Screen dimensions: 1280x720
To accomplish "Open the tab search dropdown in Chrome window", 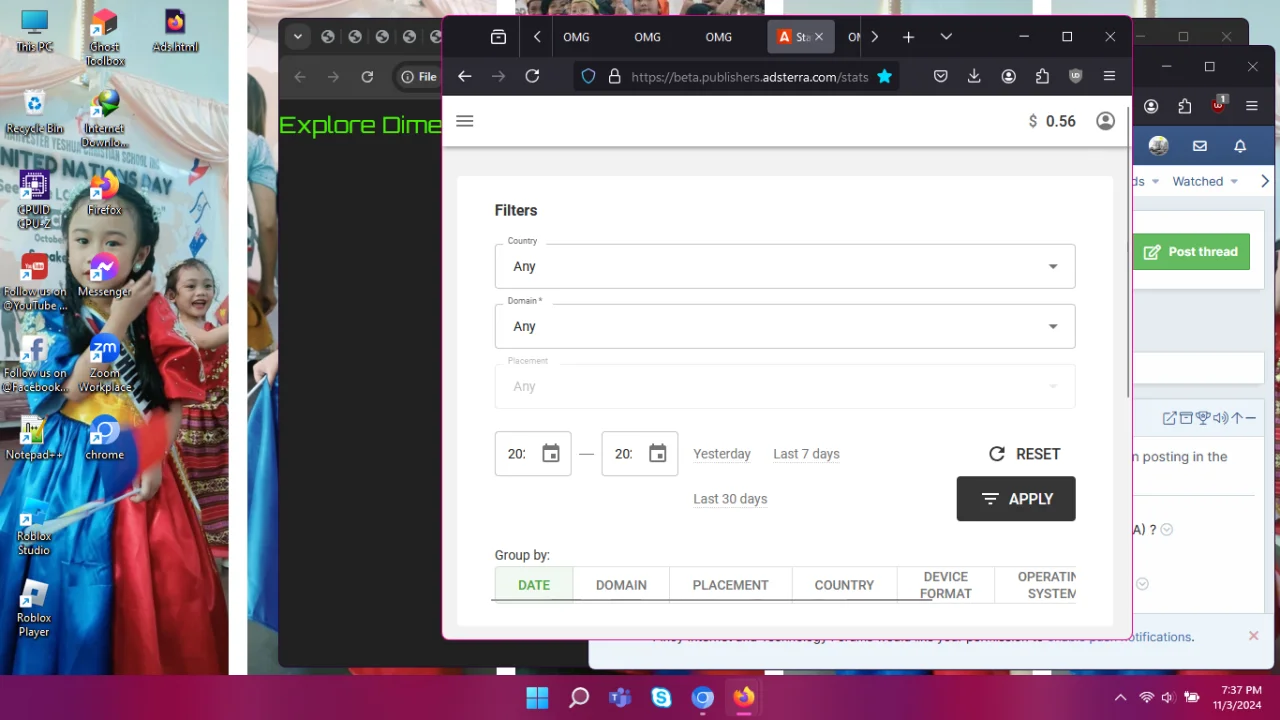I will 297,37.
